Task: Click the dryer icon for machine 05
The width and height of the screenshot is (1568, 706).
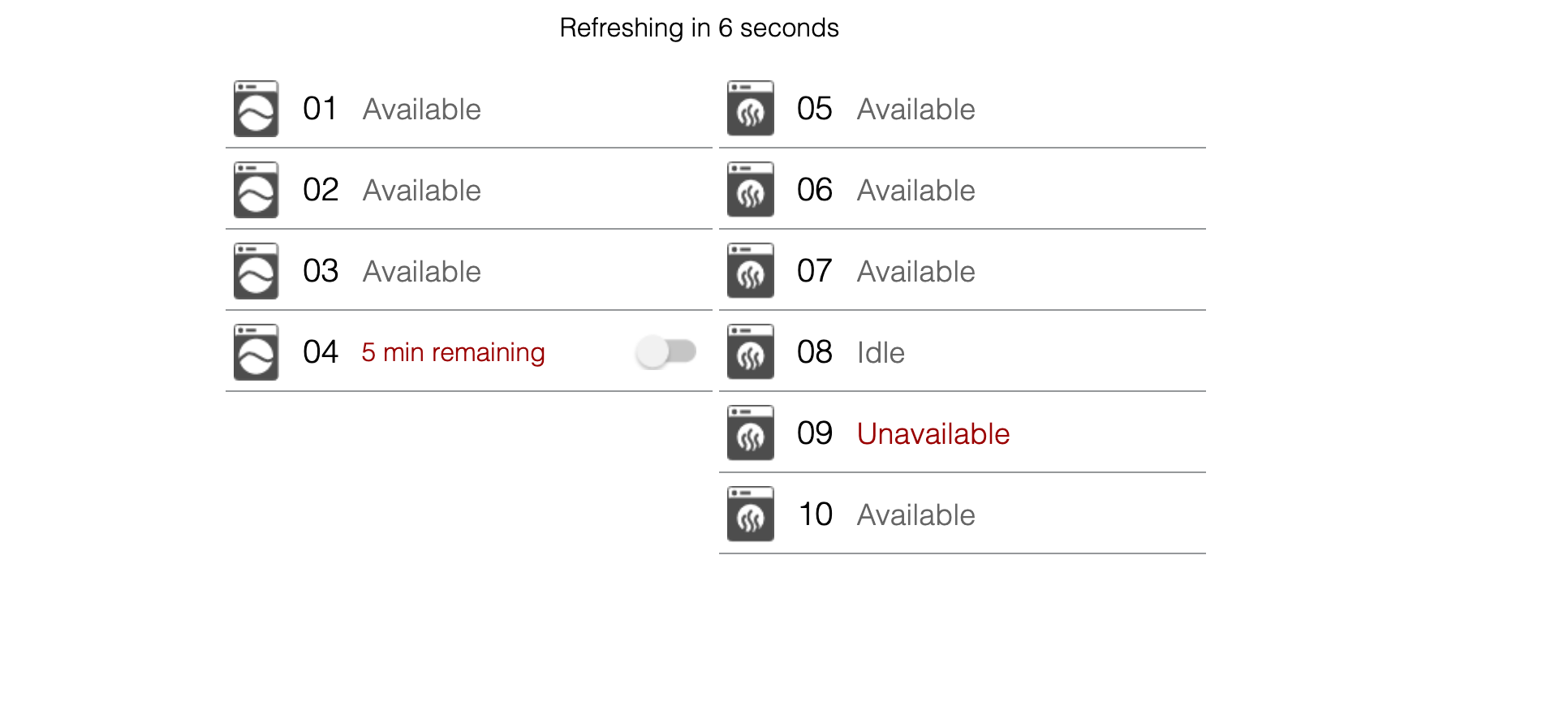Action: pos(750,109)
